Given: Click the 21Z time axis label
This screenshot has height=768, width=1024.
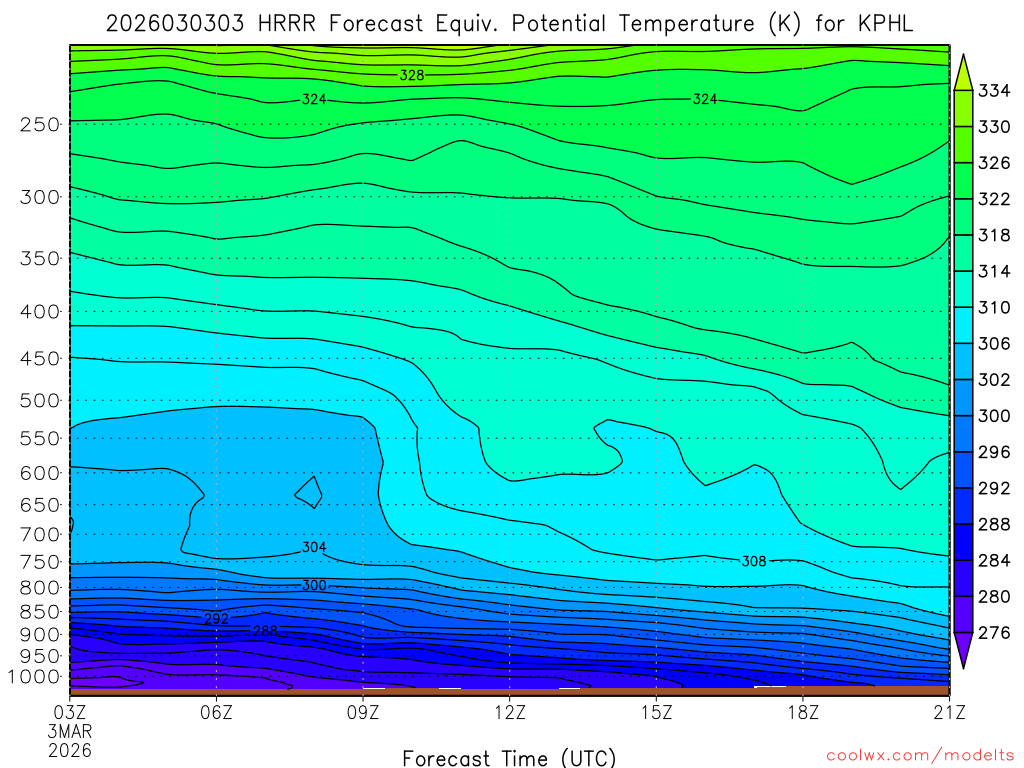Looking at the screenshot, I should click(x=949, y=712).
